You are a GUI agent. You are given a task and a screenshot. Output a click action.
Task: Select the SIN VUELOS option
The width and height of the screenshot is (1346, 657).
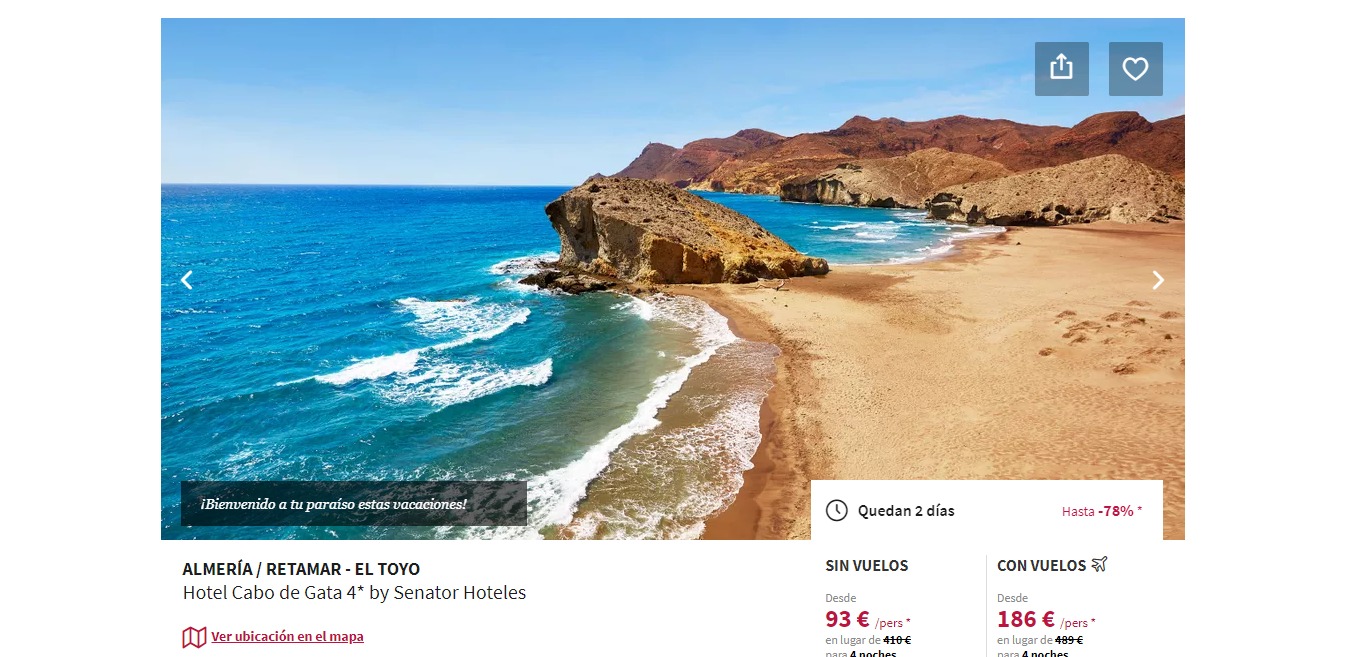click(867, 566)
